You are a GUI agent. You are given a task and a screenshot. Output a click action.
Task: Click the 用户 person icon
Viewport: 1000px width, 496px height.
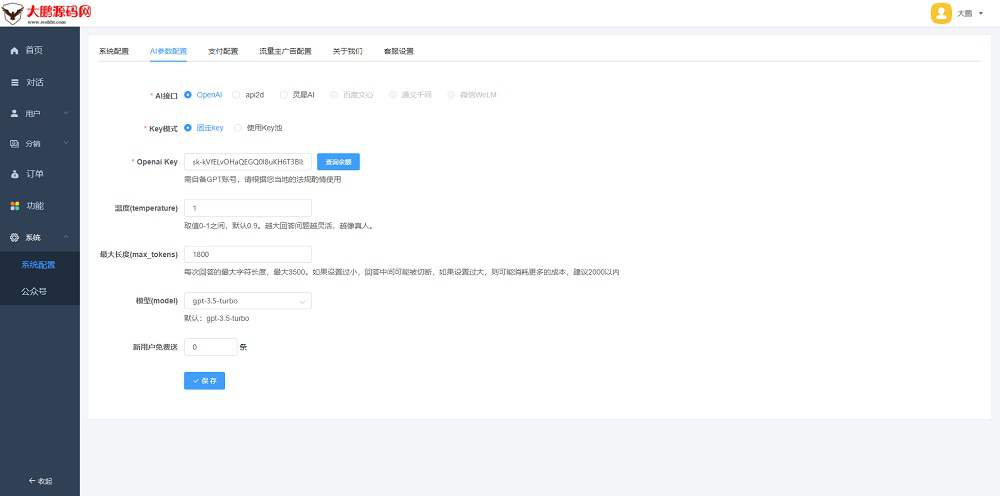pyautogui.click(x=14, y=113)
